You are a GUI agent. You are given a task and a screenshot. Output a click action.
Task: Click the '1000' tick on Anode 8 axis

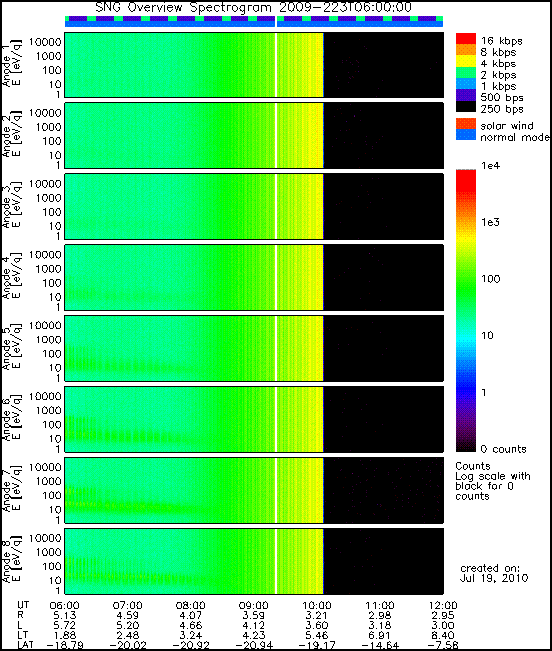[x=48, y=552]
